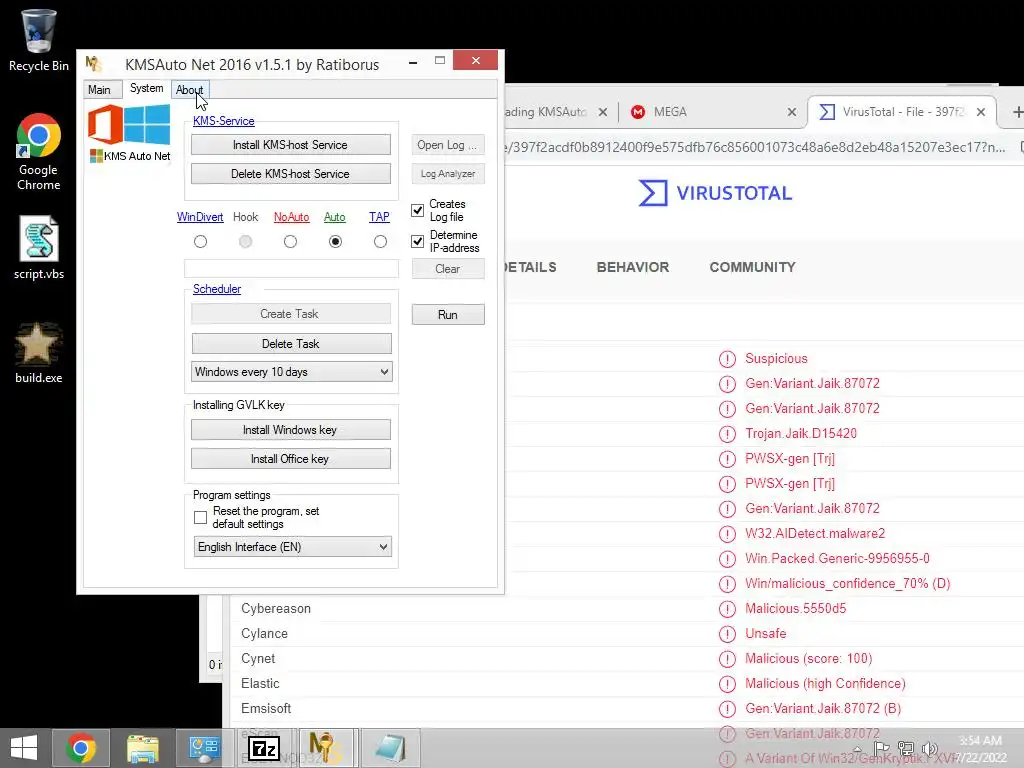
Task: Click the VirusTotal logo in the browser
Action: click(715, 193)
